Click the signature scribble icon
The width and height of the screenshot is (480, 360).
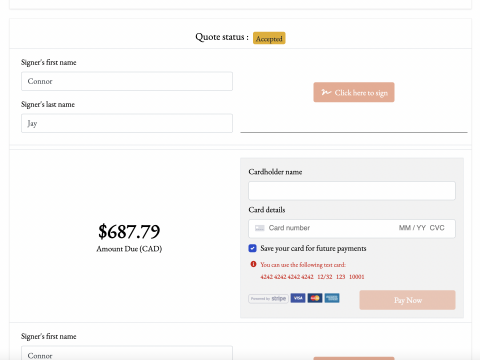(326, 92)
